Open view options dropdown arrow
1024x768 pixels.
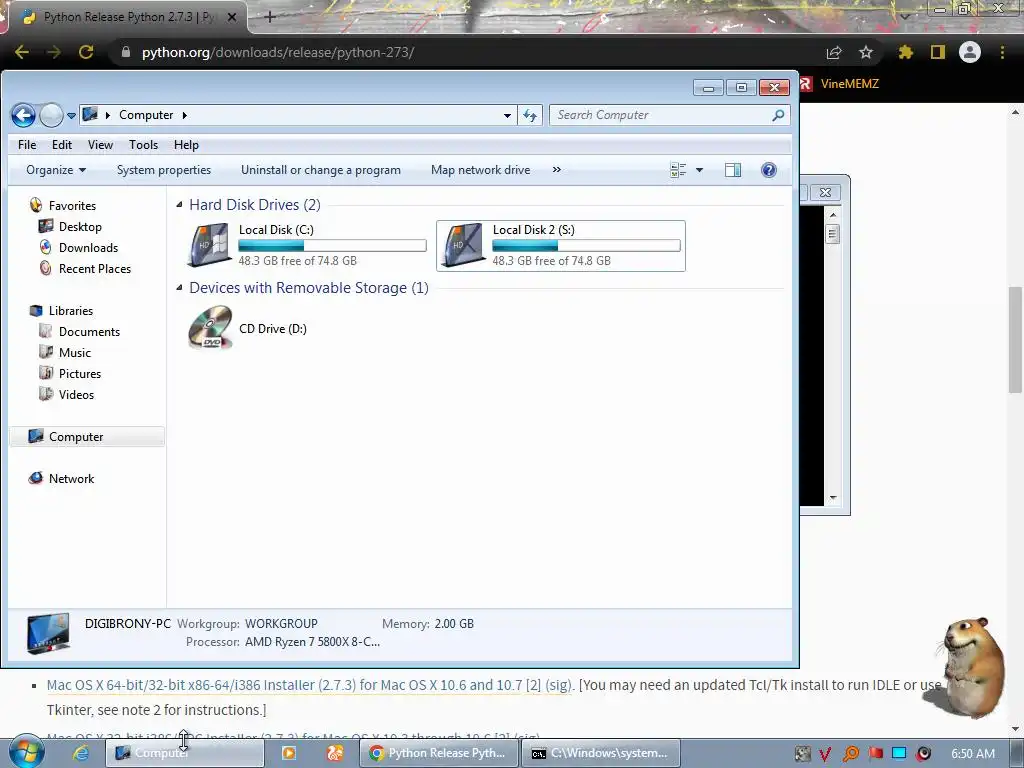[699, 170]
